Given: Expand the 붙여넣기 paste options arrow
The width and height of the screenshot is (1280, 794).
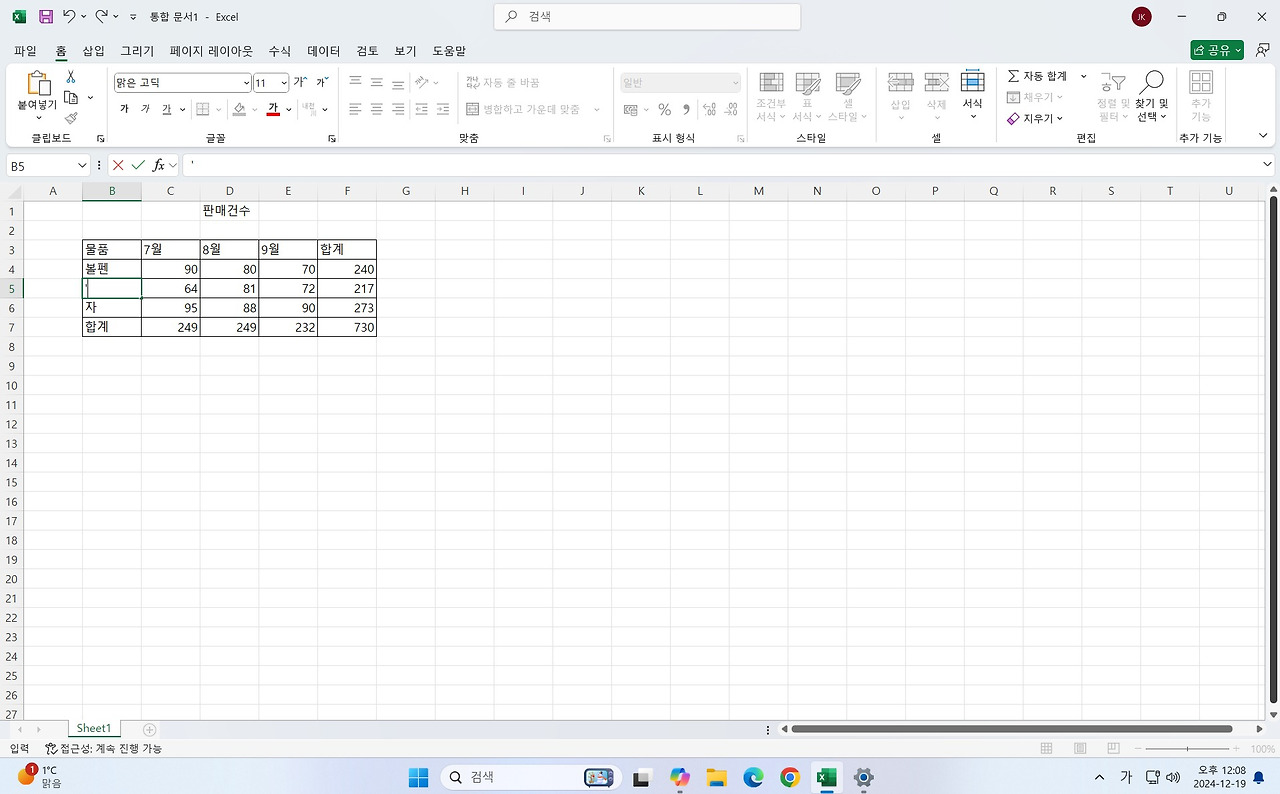Looking at the screenshot, I should [x=38, y=117].
